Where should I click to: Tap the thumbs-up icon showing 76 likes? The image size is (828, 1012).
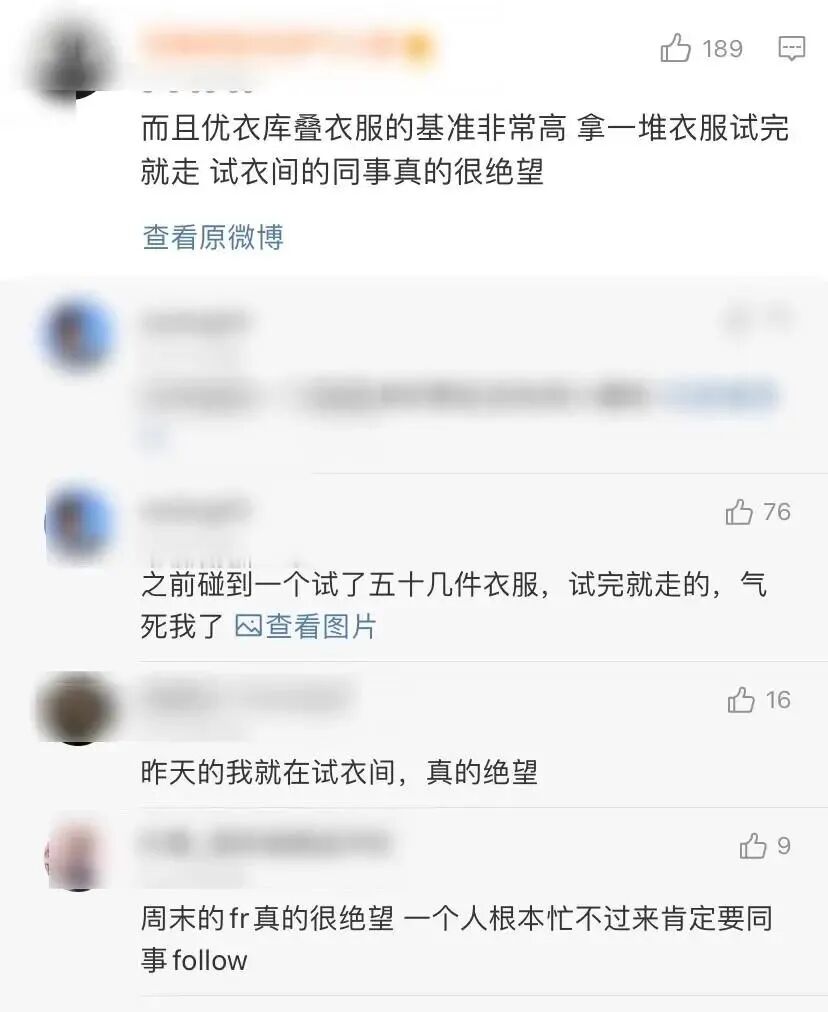(x=739, y=512)
